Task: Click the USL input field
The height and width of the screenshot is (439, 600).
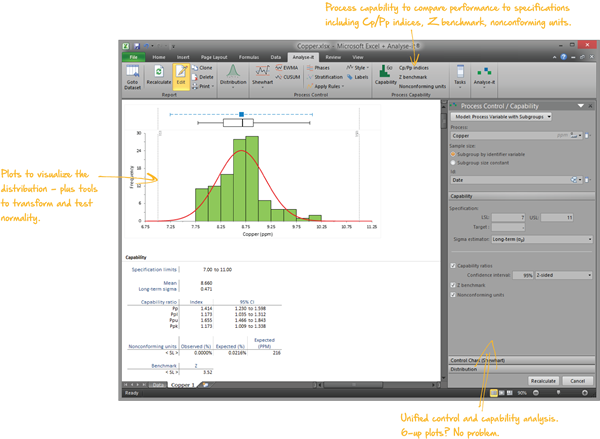Action: coord(557,217)
